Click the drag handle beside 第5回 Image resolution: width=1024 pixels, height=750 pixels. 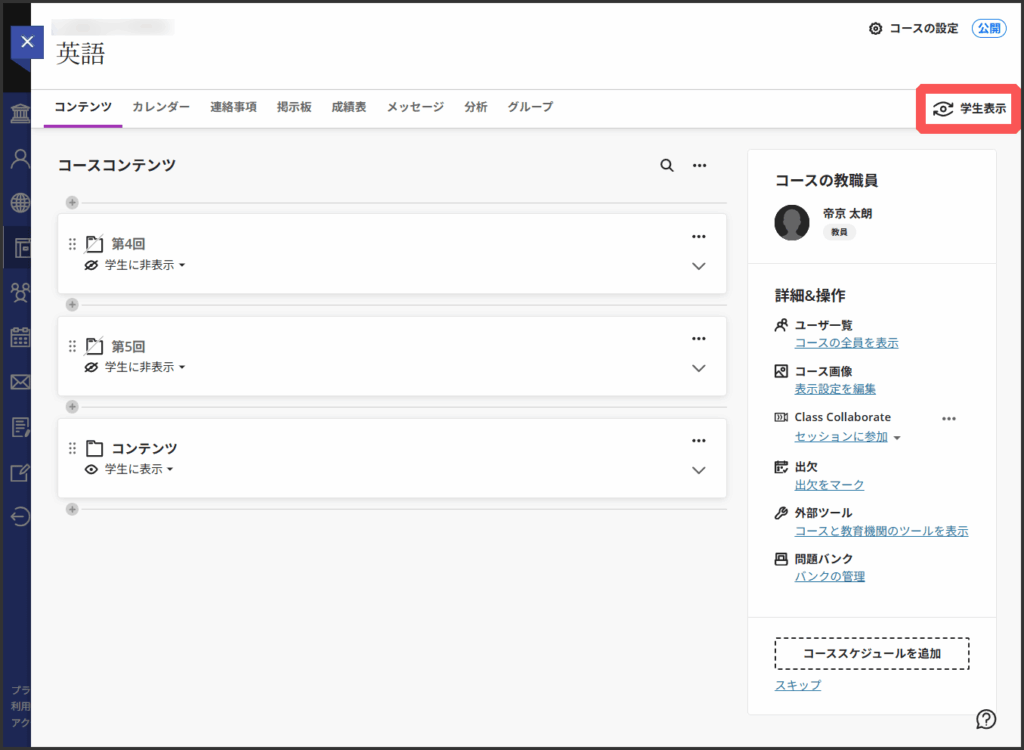pos(72,346)
